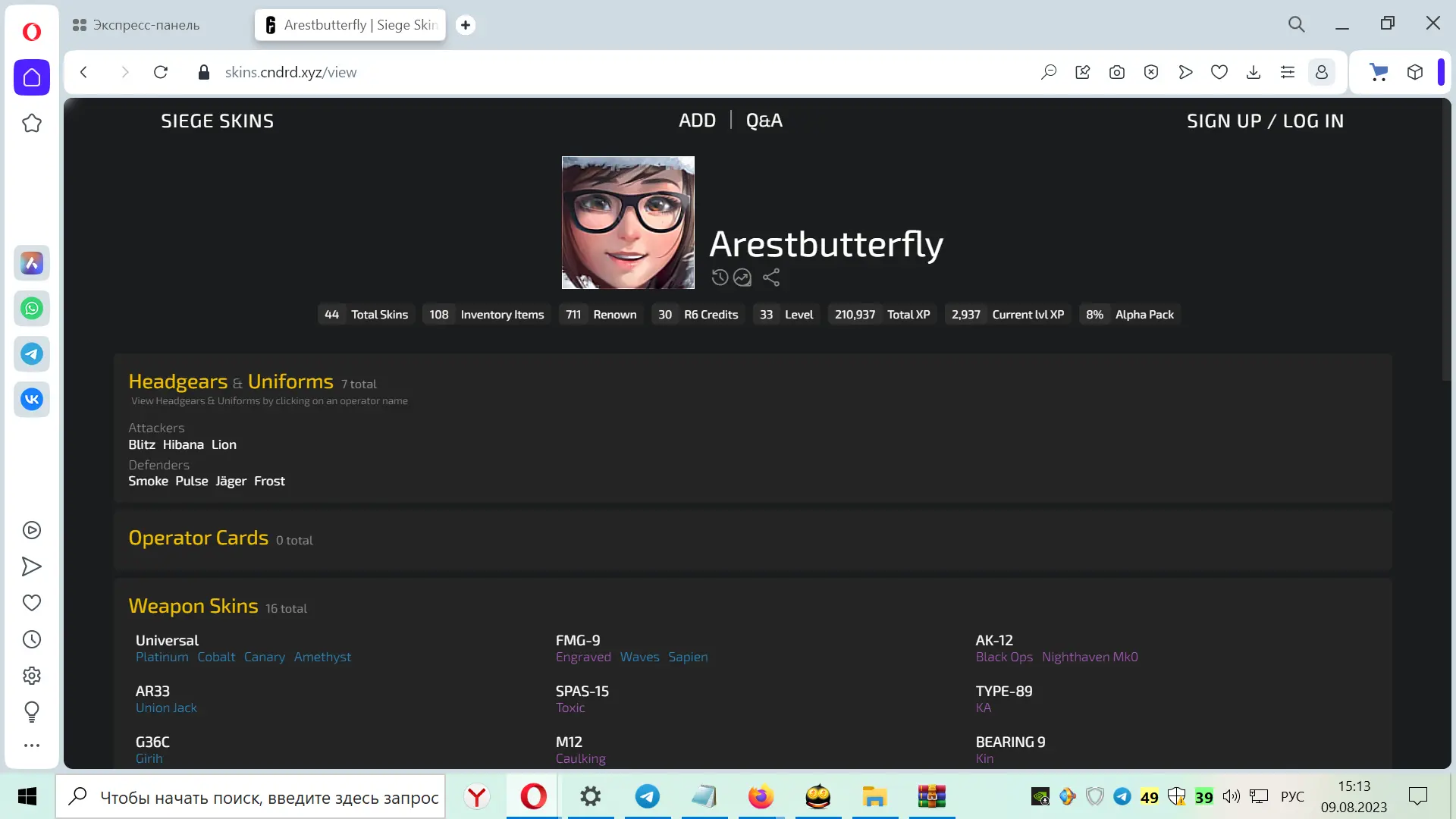Viewport: 1456px width, 819px height.
Task: Open a new tab with plus button
Action: pyautogui.click(x=466, y=25)
